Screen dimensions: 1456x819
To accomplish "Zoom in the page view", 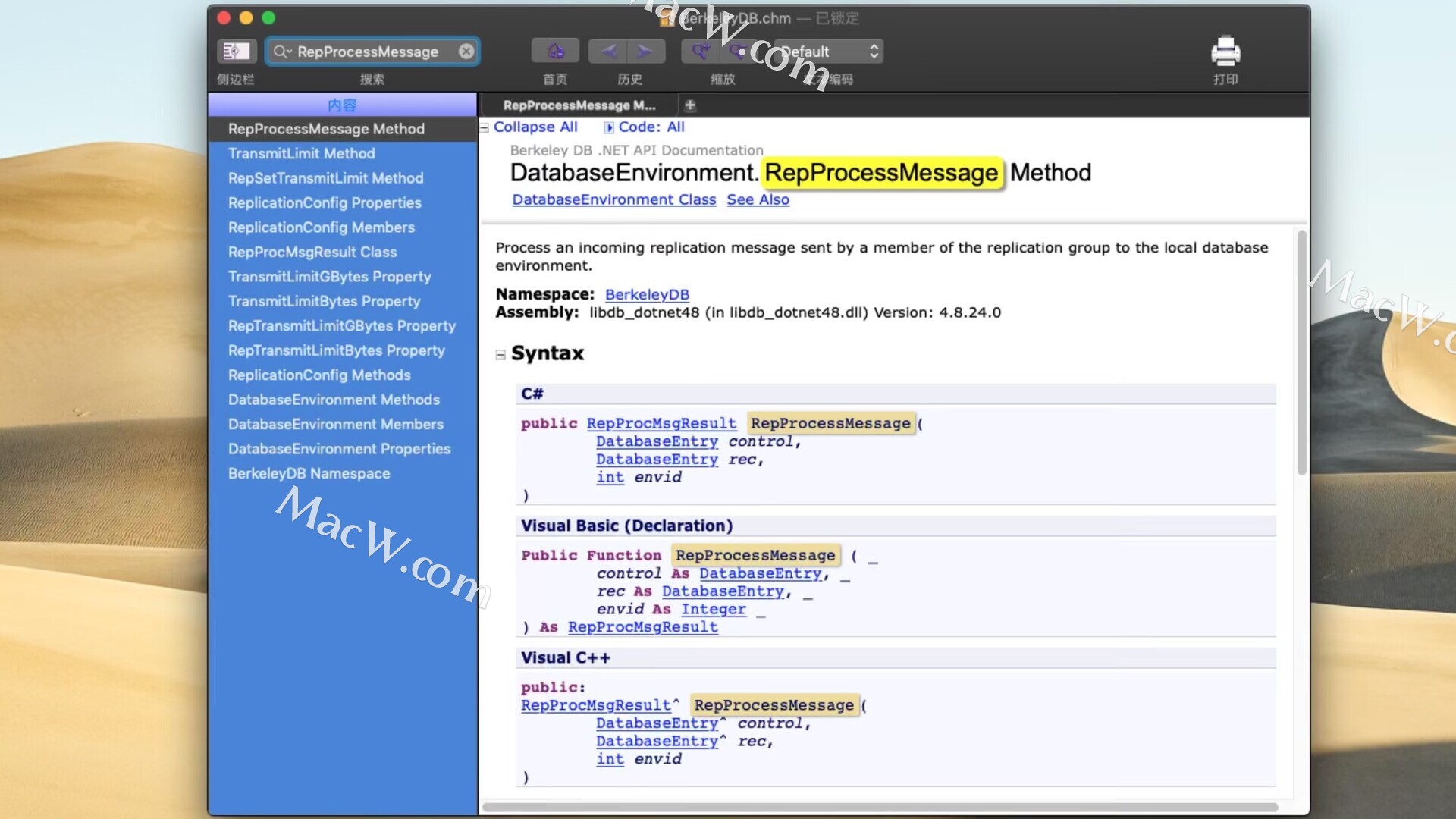I will click(701, 52).
